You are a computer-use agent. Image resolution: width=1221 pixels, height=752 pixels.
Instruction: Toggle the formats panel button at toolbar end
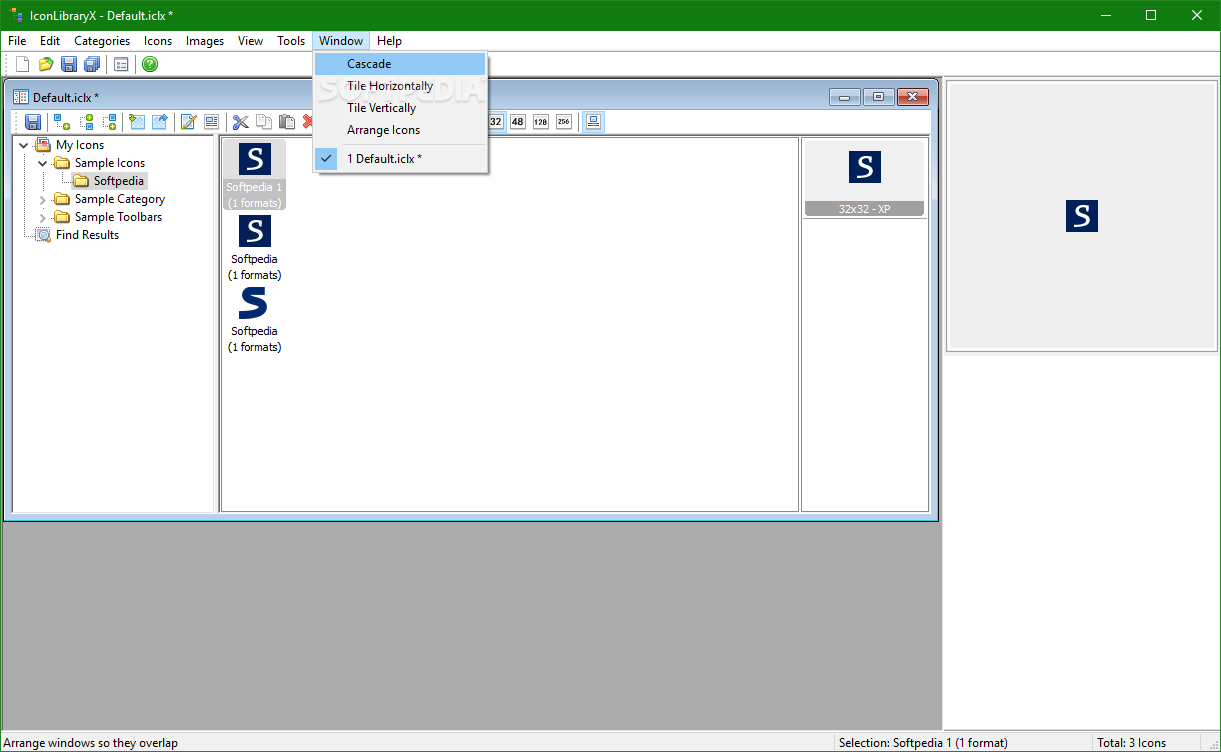click(594, 122)
